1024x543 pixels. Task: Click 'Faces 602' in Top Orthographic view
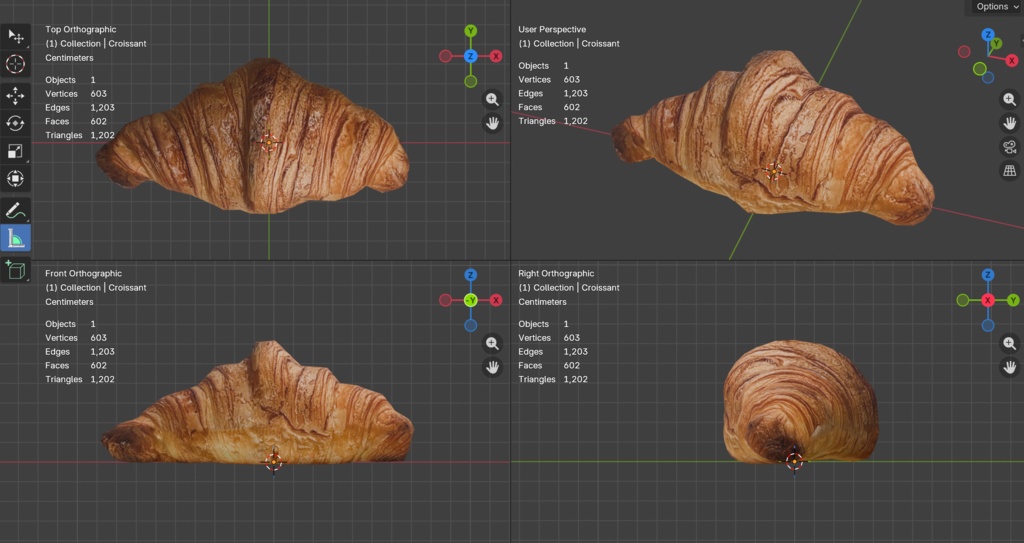click(x=76, y=122)
